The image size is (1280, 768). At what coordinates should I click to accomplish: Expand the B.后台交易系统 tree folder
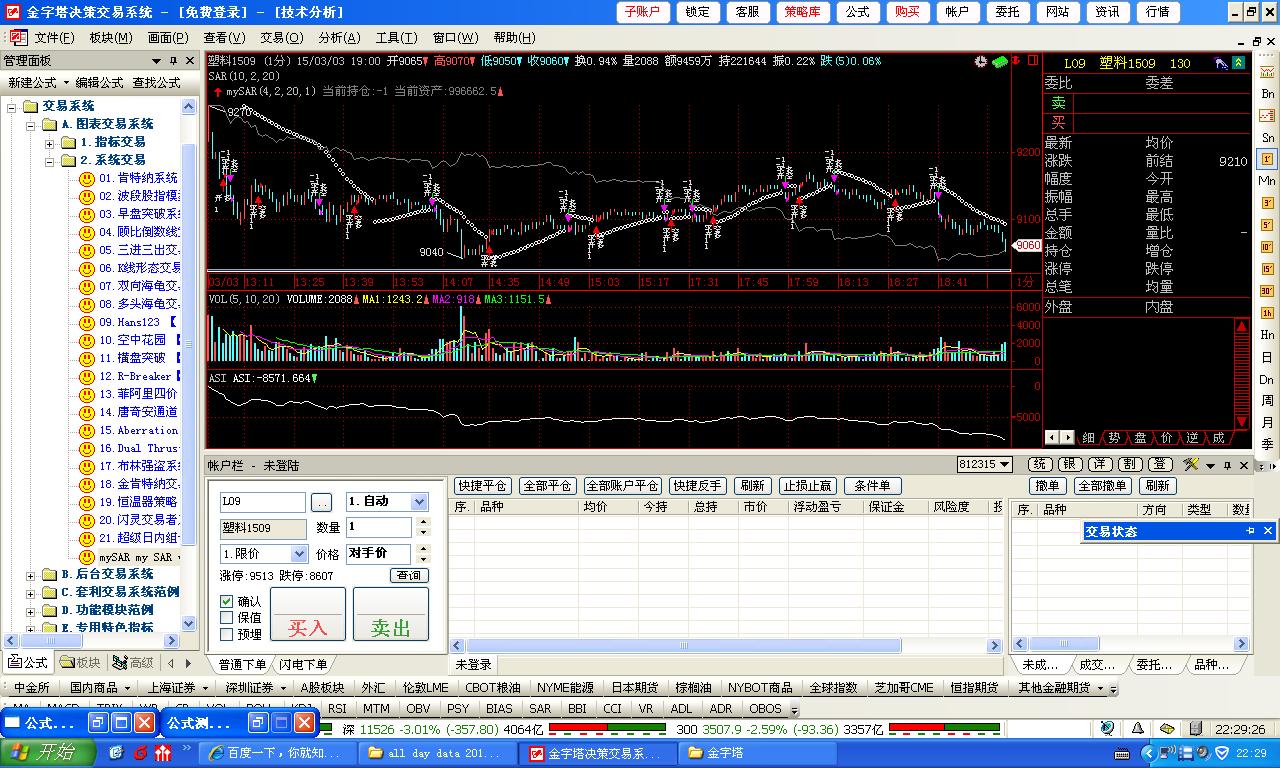pos(31,575)
